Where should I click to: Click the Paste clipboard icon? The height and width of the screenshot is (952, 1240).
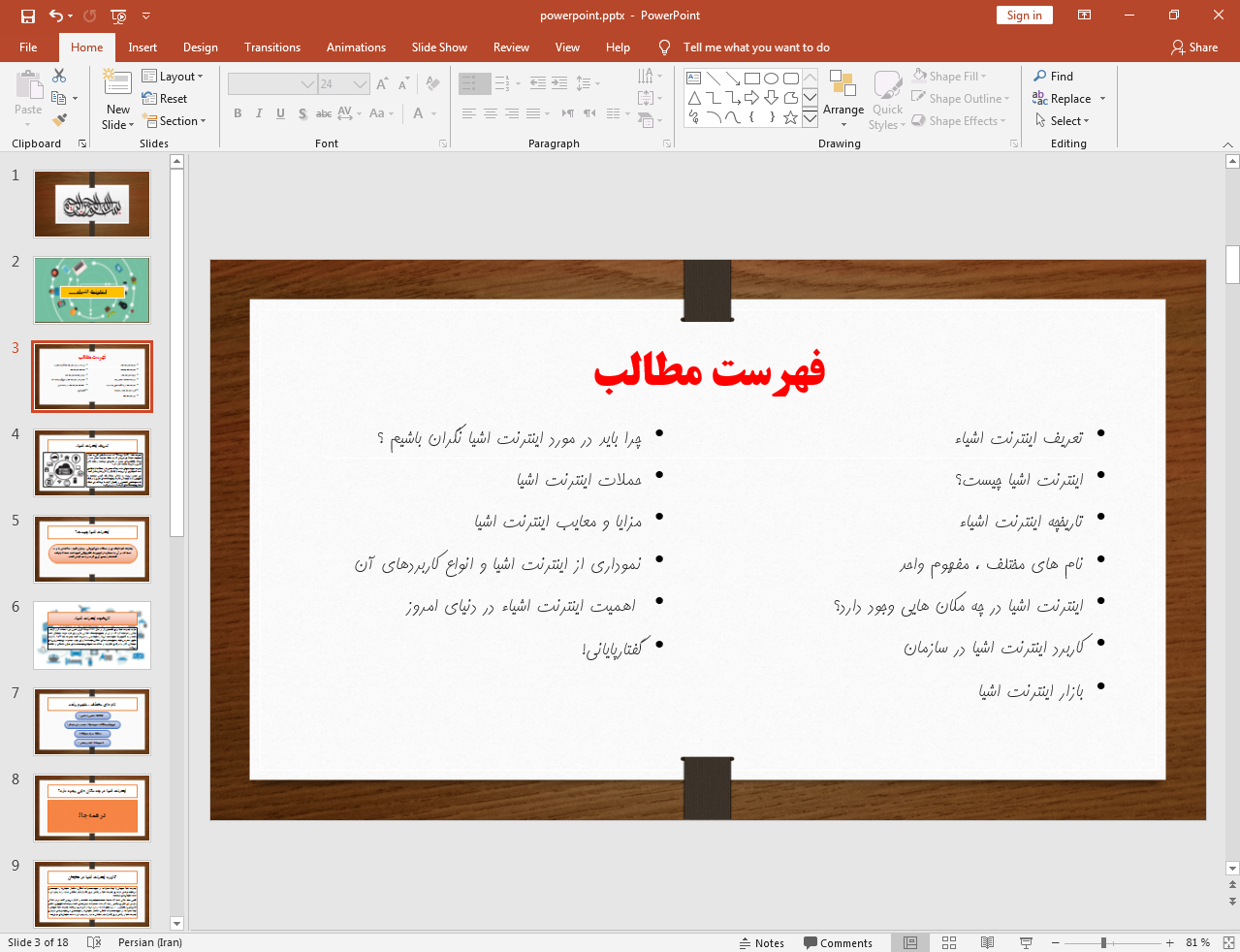28,86
